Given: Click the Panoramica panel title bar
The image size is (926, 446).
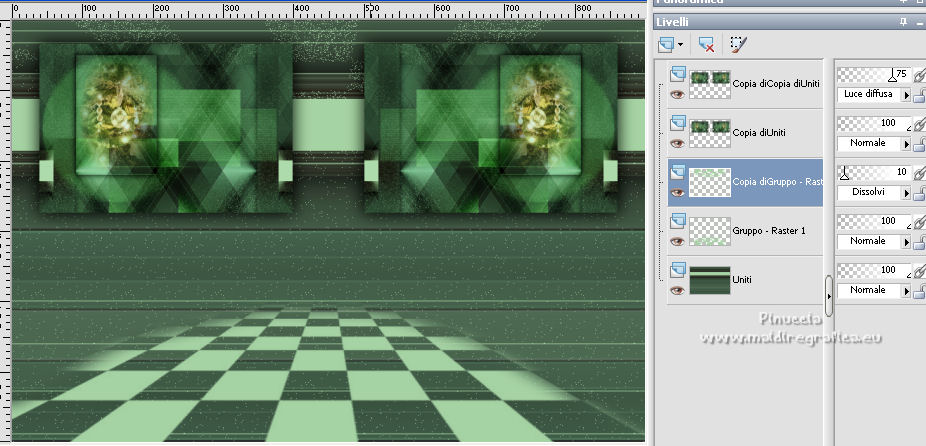Looking at the screenshot, I should [789, 3].
